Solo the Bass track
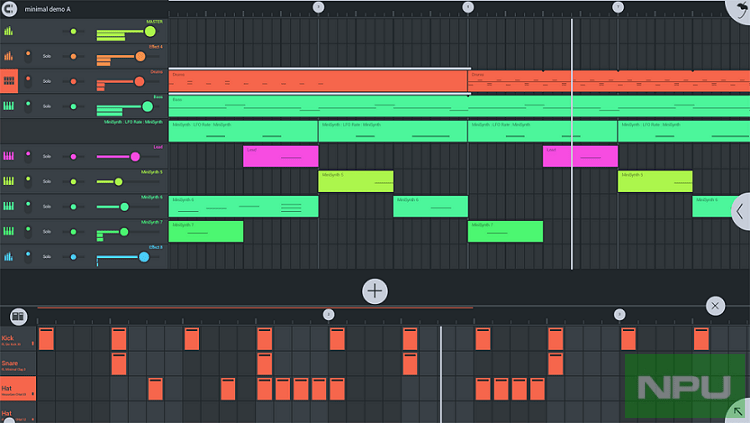The image size is (750, 423). click(x=46, y=106)
